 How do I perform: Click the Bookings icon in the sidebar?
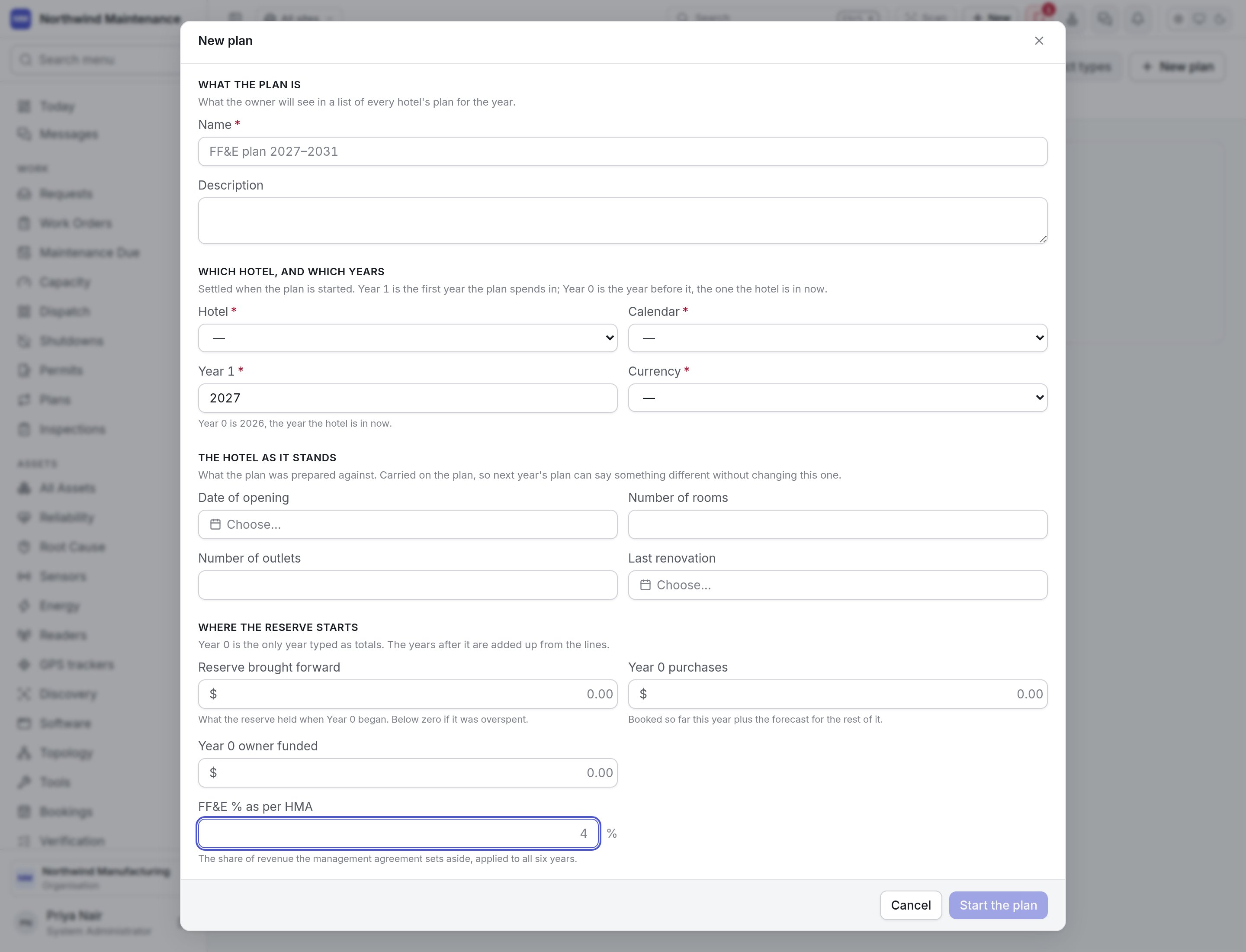click(24, 811)
